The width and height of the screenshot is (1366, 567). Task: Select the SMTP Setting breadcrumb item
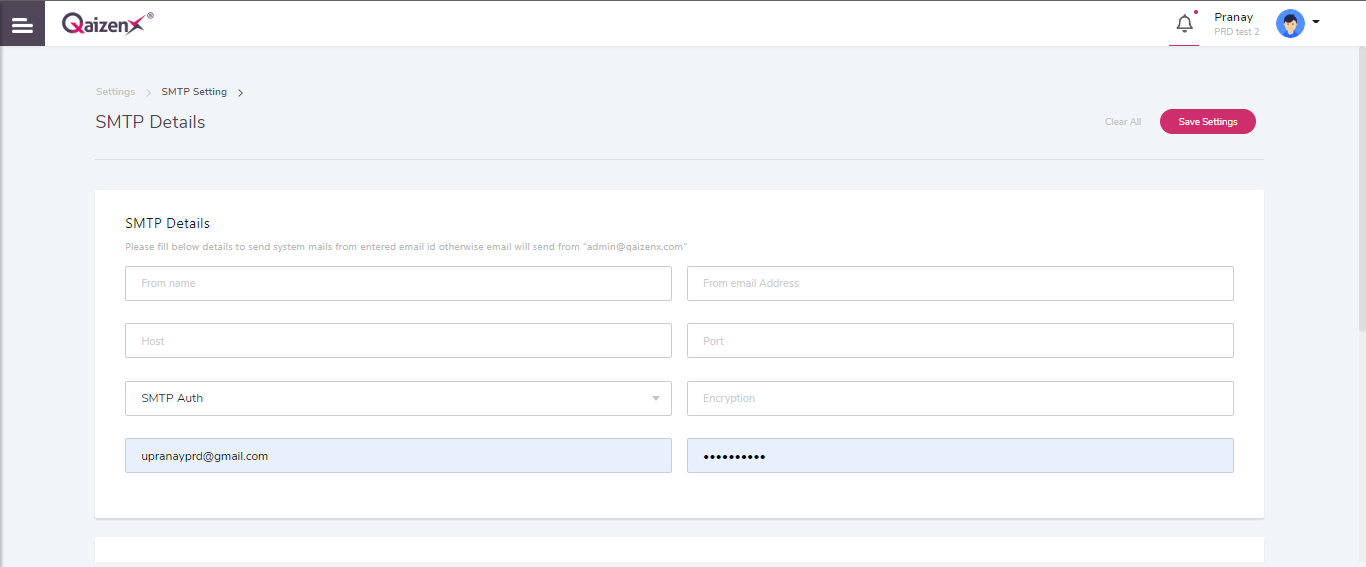pyautogui.click(x=194, y=92)
